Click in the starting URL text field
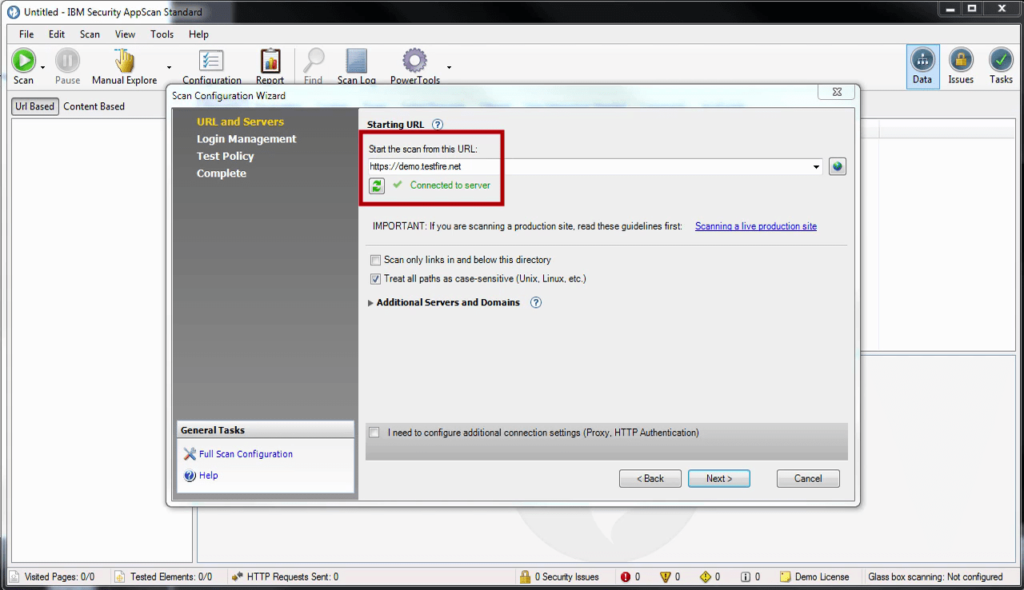 [588, 167]
